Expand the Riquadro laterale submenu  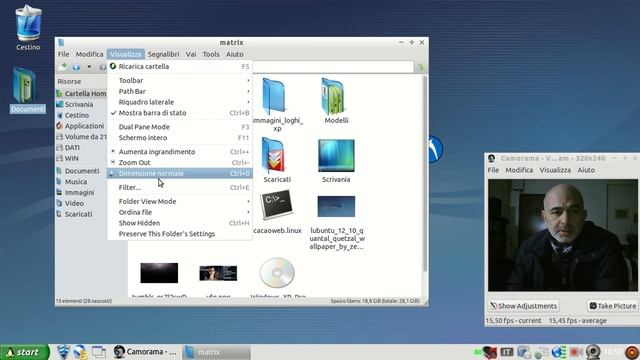tap(180, 102)
